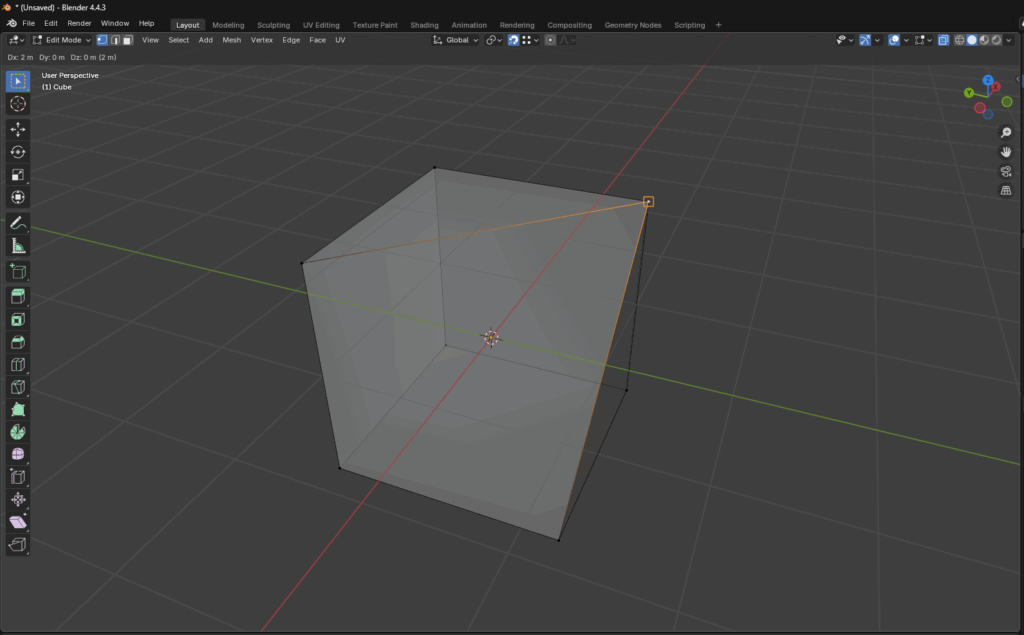Select the Rip Region tool
The height and width of the screenshot is (635, 1024).
pos(18,544)
